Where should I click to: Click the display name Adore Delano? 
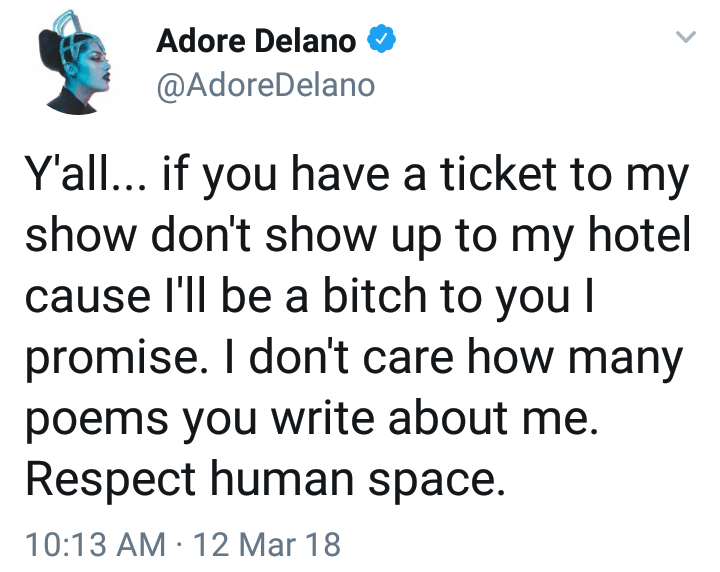coord(256,42)
